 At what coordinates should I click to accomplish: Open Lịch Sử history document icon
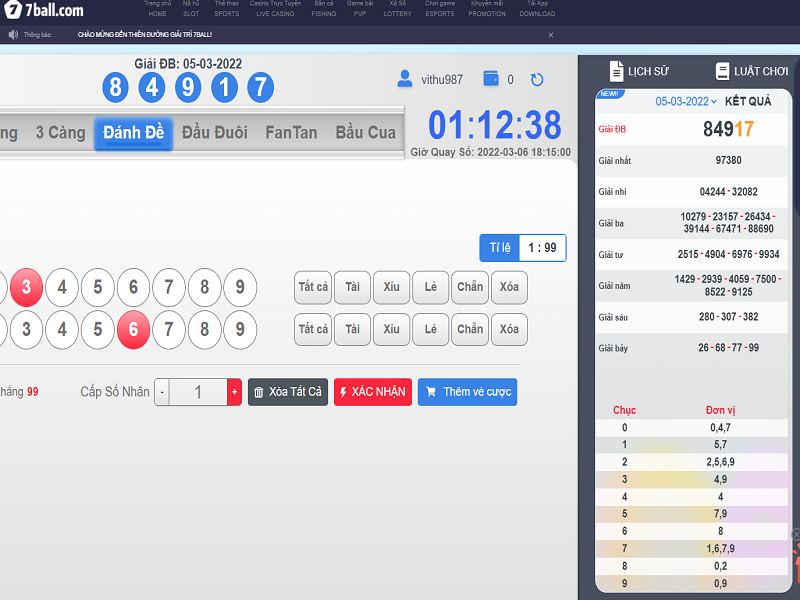coord(617,71)
